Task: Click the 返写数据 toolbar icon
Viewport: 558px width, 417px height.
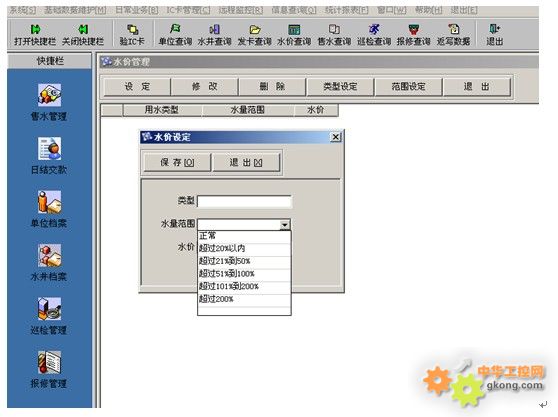Action: 453,35
